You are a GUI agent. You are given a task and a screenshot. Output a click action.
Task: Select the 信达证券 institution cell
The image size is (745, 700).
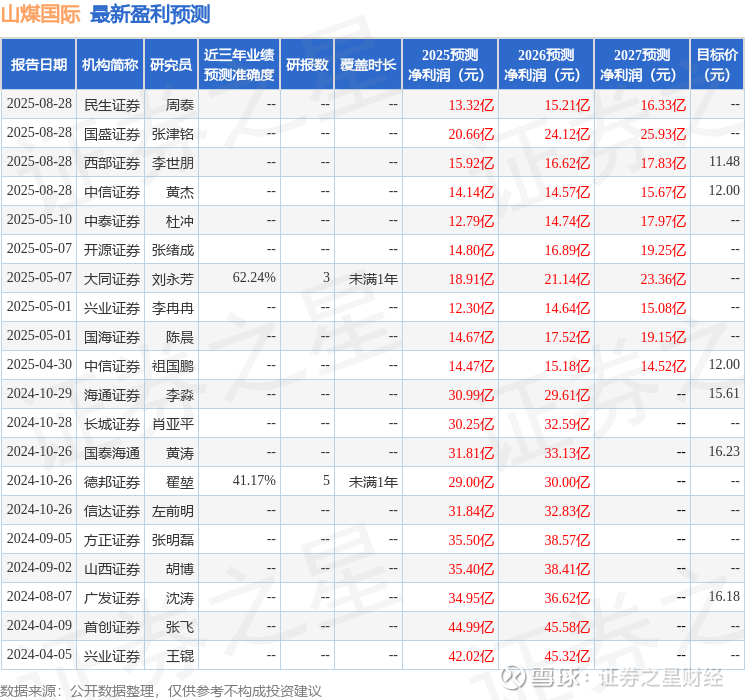click(112, 511)
